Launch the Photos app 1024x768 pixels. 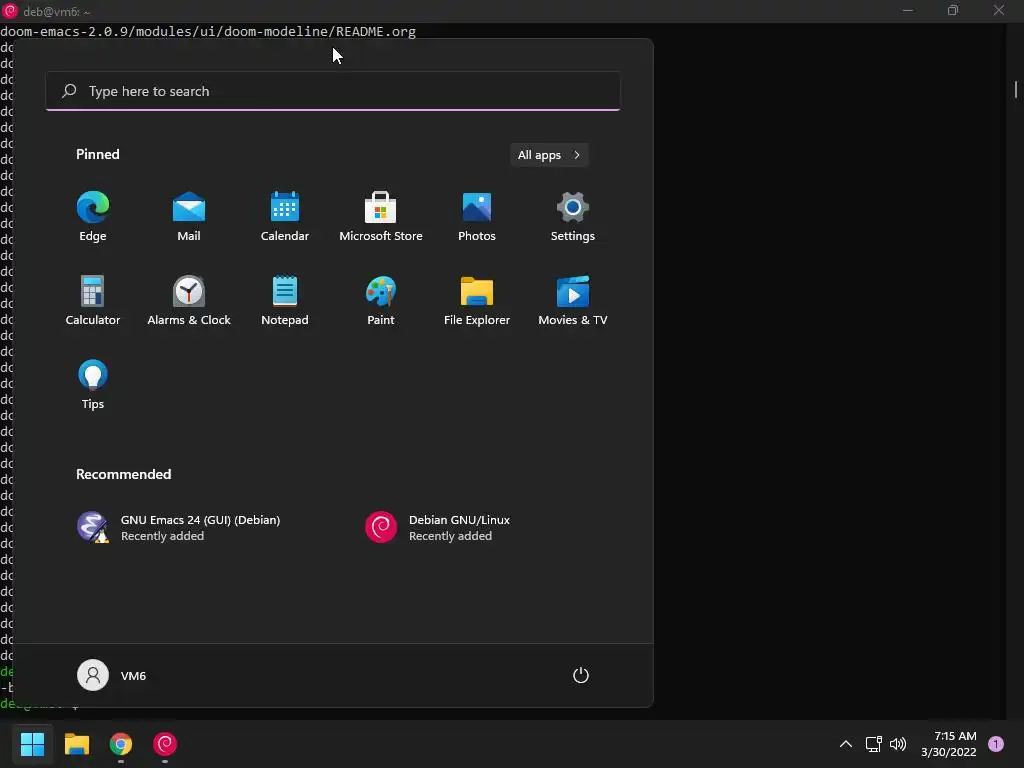click(477, 216)
